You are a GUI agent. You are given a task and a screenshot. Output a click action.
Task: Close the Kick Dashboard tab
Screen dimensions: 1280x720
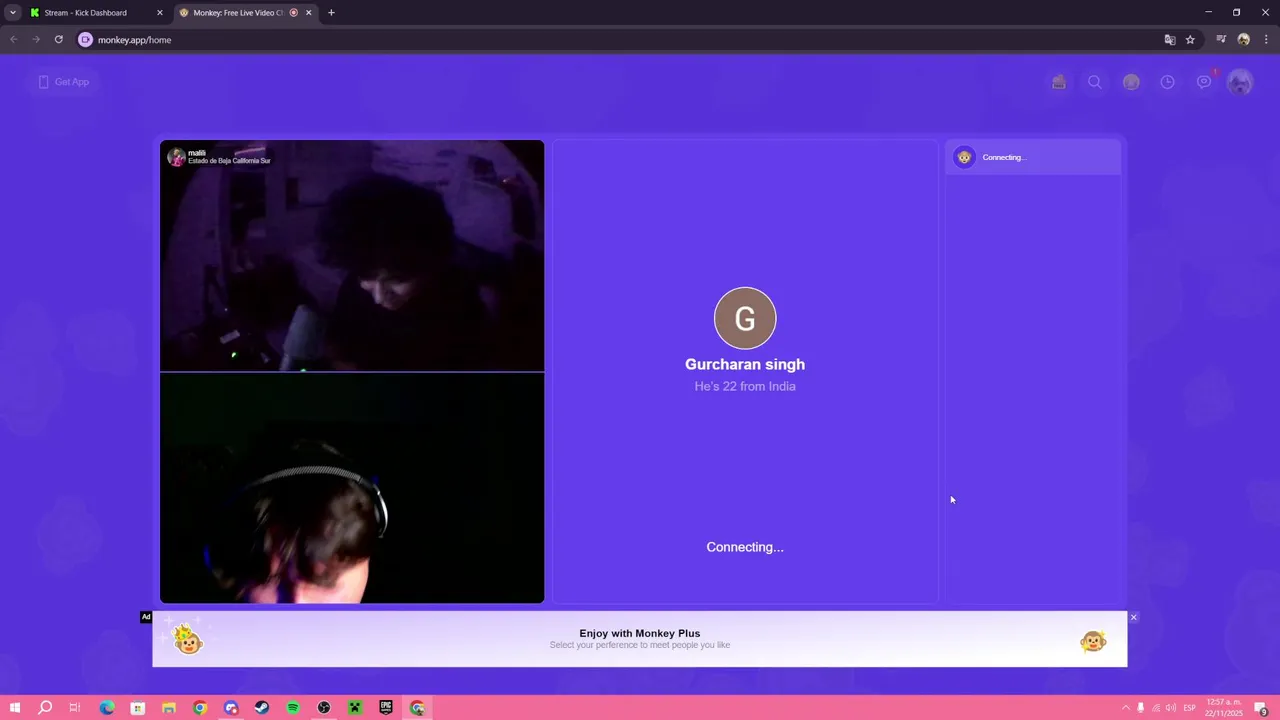click(x=159, y=13)
